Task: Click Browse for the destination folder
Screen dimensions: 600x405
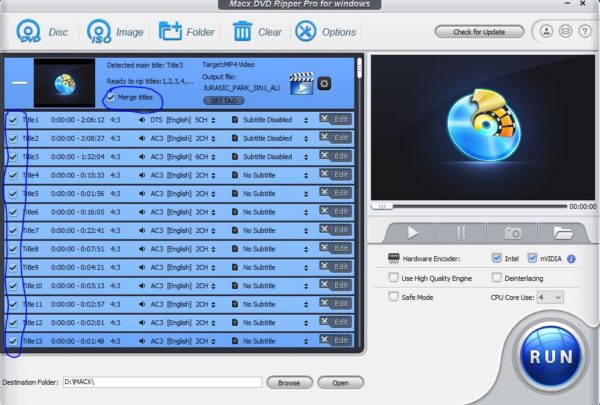Action: (x=289, y=382)
